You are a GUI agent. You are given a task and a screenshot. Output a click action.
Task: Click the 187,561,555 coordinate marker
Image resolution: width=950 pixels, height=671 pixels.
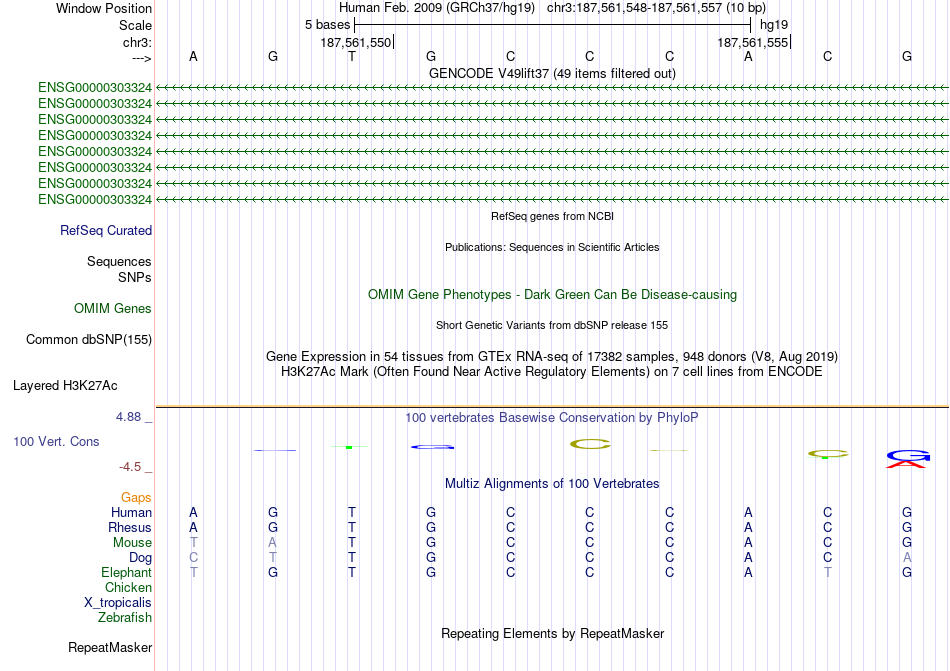752,42
